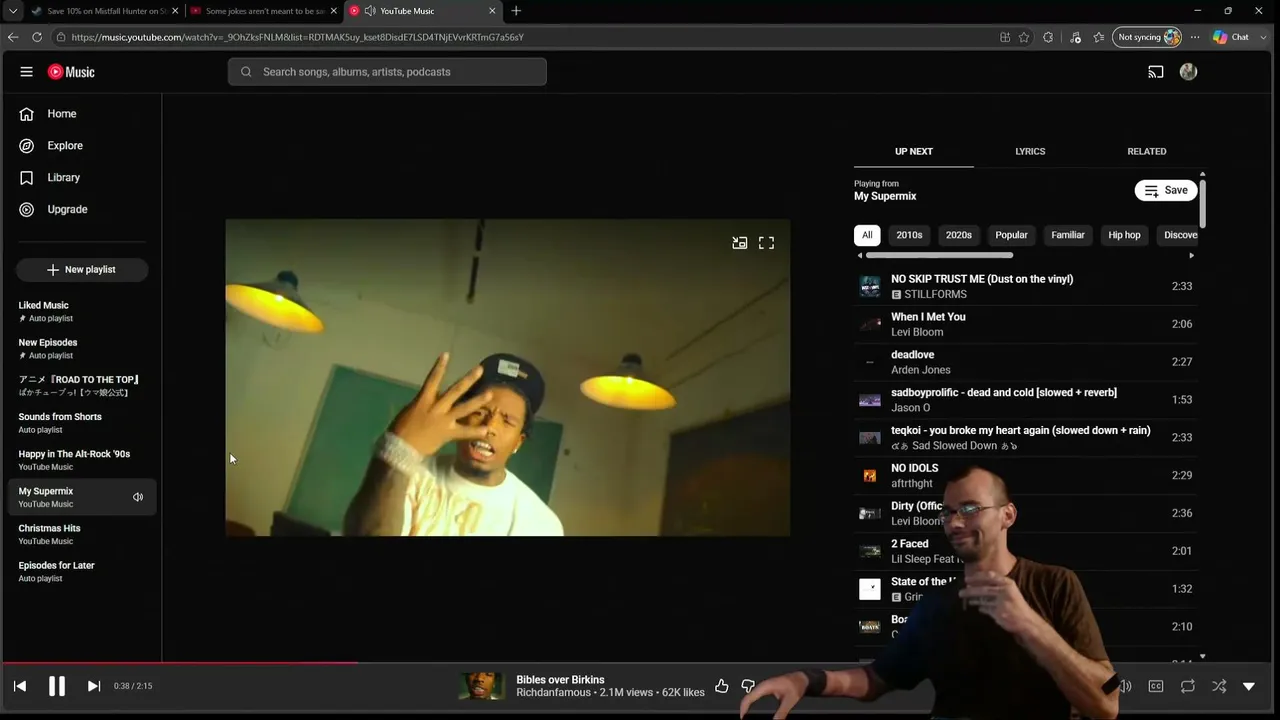The height and width of the screenshot is (720, 1280).
Task: Open the Copilot Chat button
Action: coord(1231,37)
